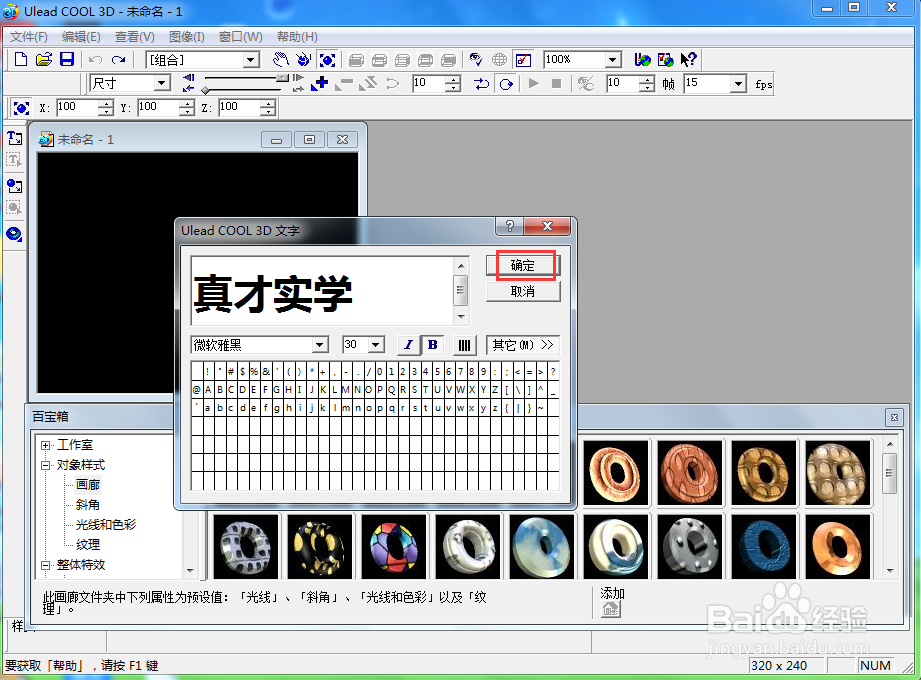The image size is (921, 680).
Task: Click the 其它(M) >> button
Action: point(523,345)
